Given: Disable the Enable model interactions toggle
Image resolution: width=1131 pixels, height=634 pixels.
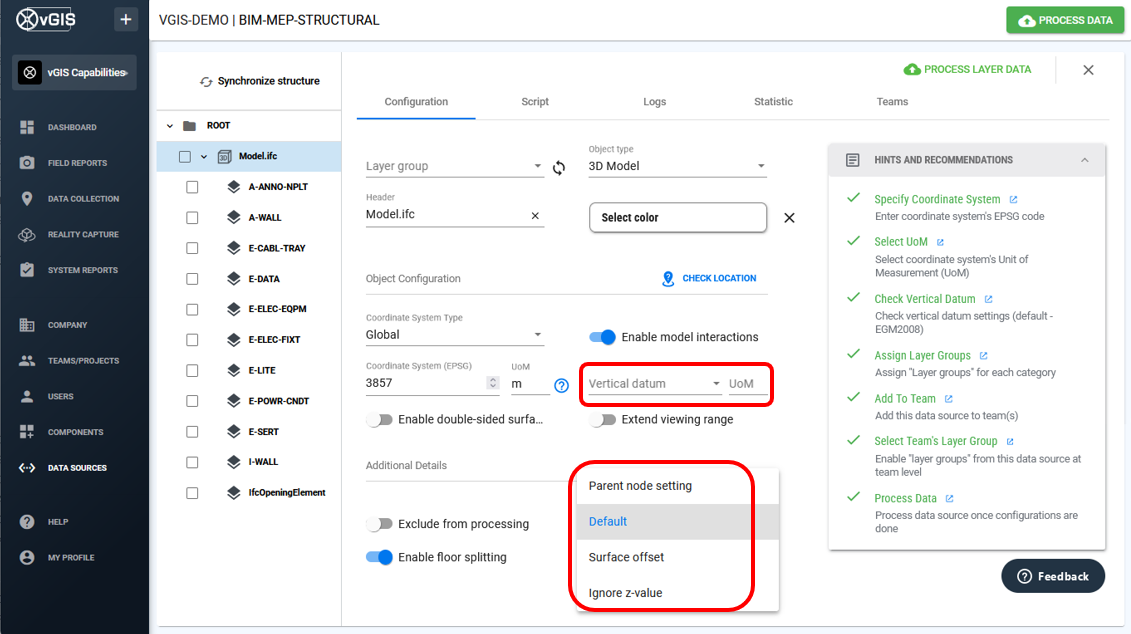Looking at the screenshot, I should [x=604, y=338].
